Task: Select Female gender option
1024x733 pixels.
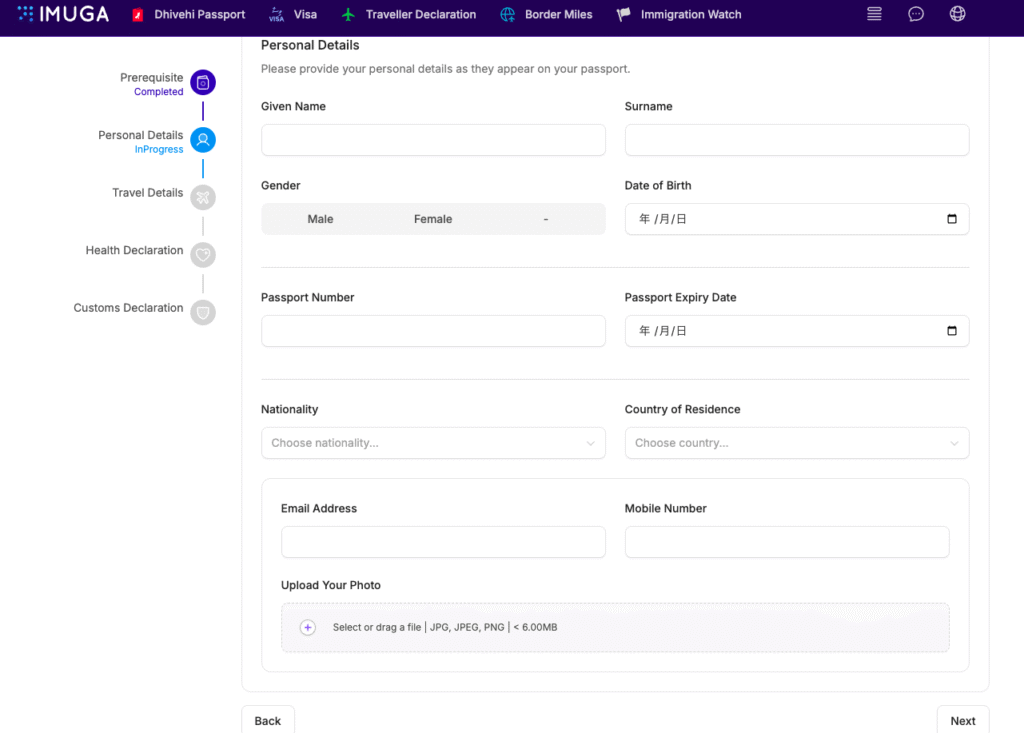Action: click(x=433, y=219)
